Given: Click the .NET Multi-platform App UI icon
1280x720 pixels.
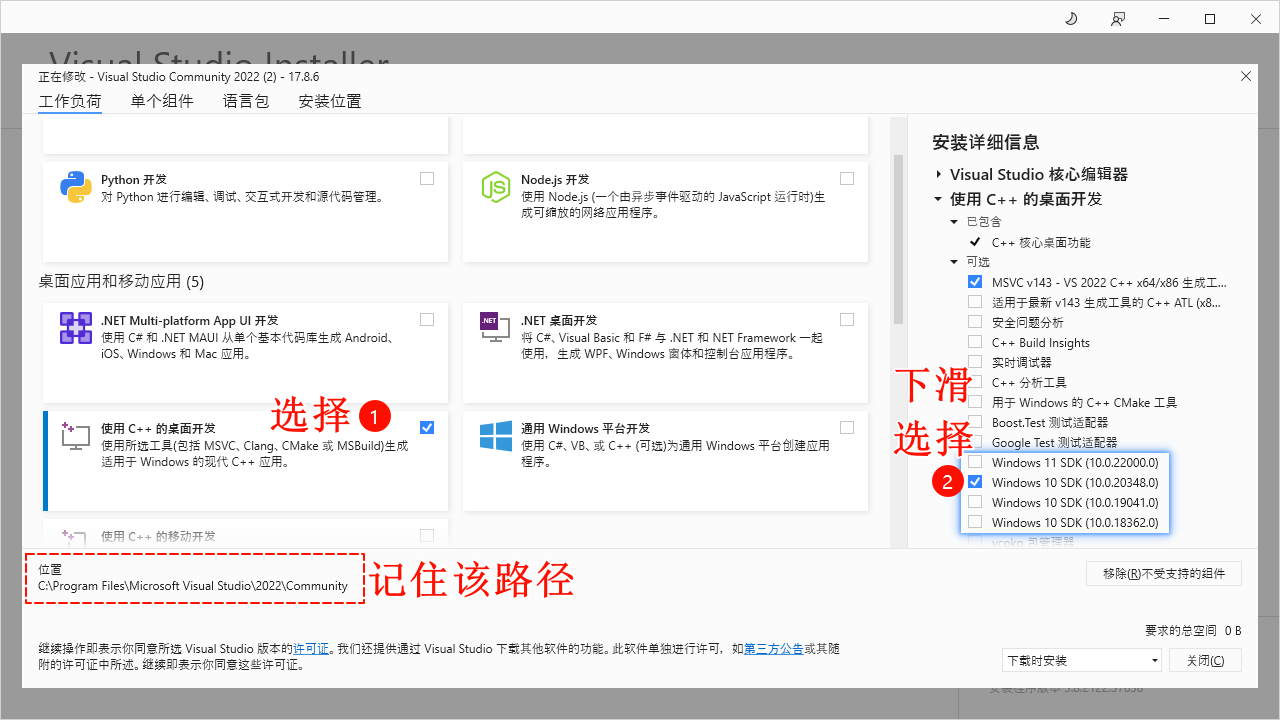Looking at the screenshot, I should (75, 329).
